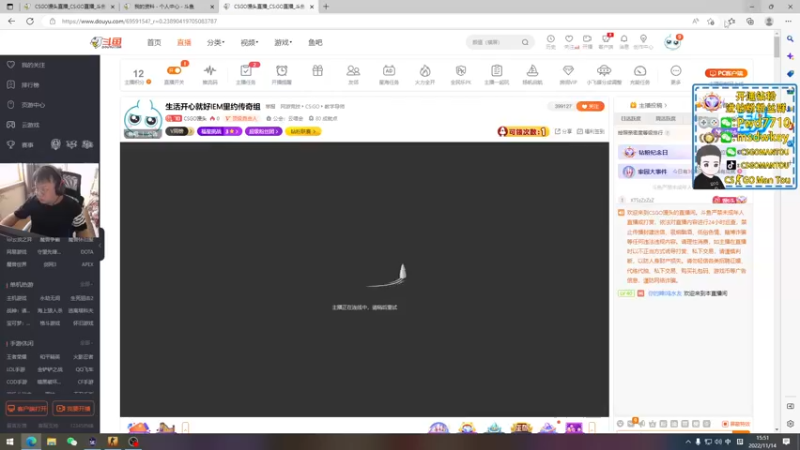
Task: Open the 分享 share link
Action: [564, 132]
